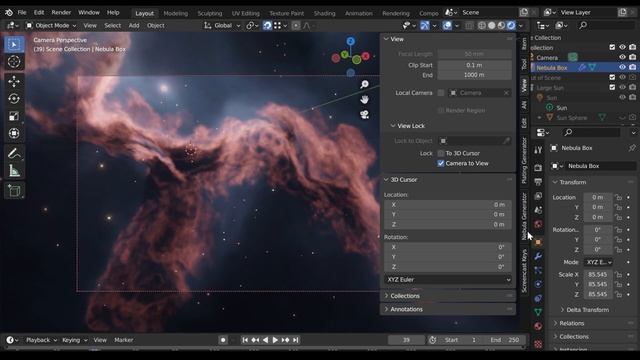Select the Add Cube tool

(x=14, y=191)
